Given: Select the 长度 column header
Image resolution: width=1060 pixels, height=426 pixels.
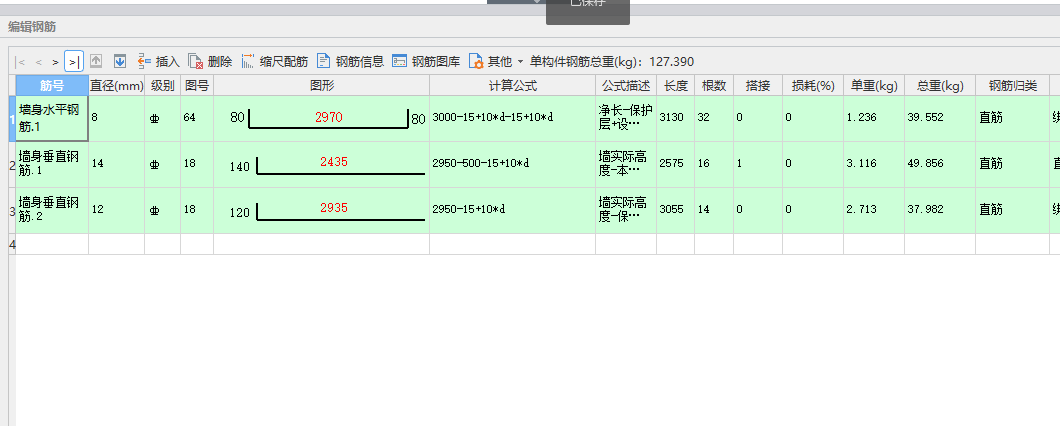Looking at the screenshot, I should (x=675, y=85).
